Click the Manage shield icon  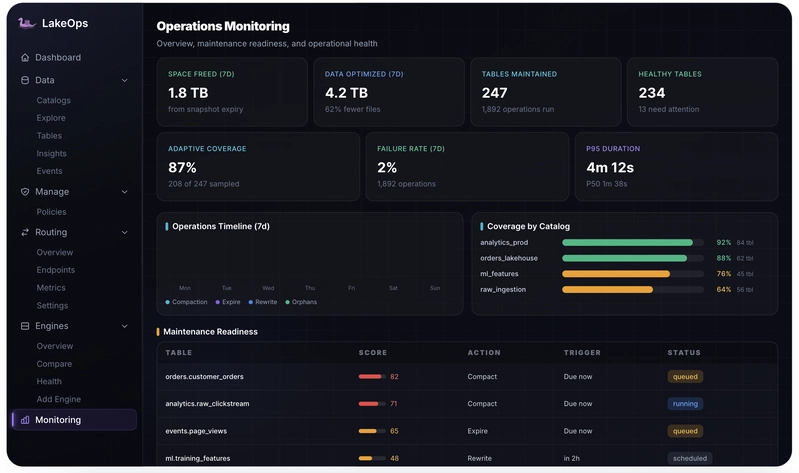[x=25, y=192]
